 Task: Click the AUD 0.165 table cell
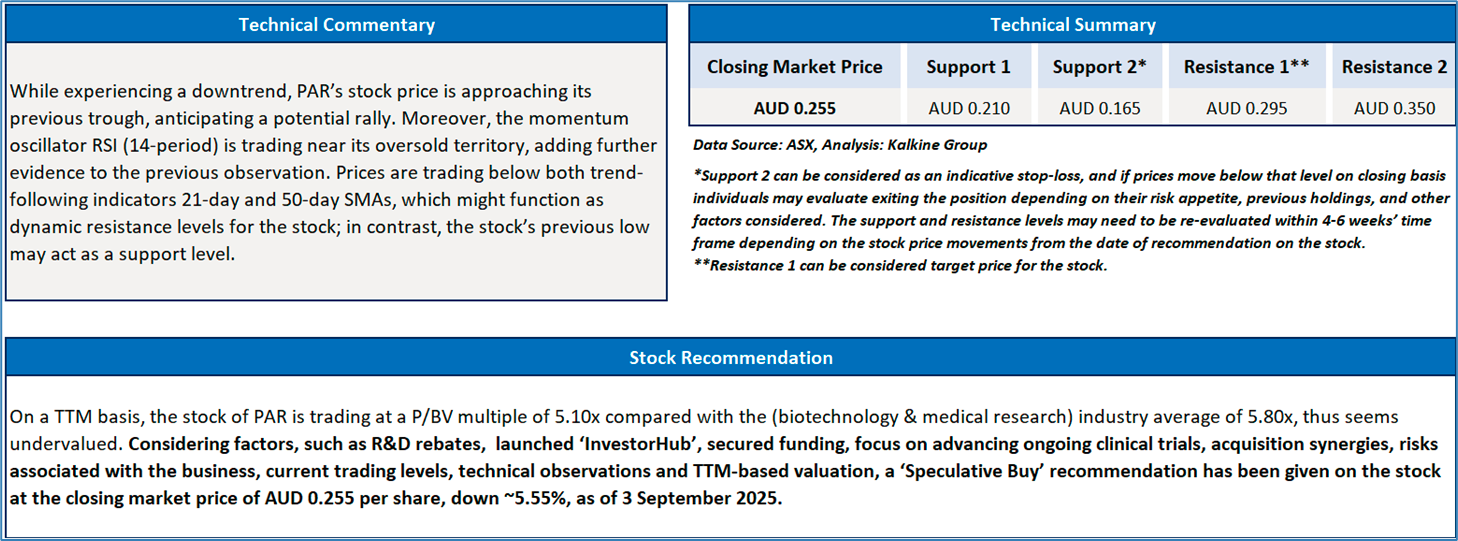tap(1099, 108)
